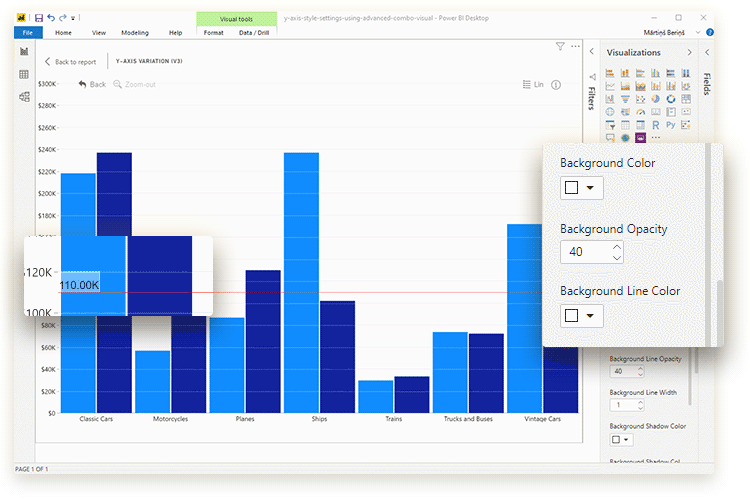Screen dimensions: 750x500
Task: Select the pie chart visual
Action: (x=656, y=99)
